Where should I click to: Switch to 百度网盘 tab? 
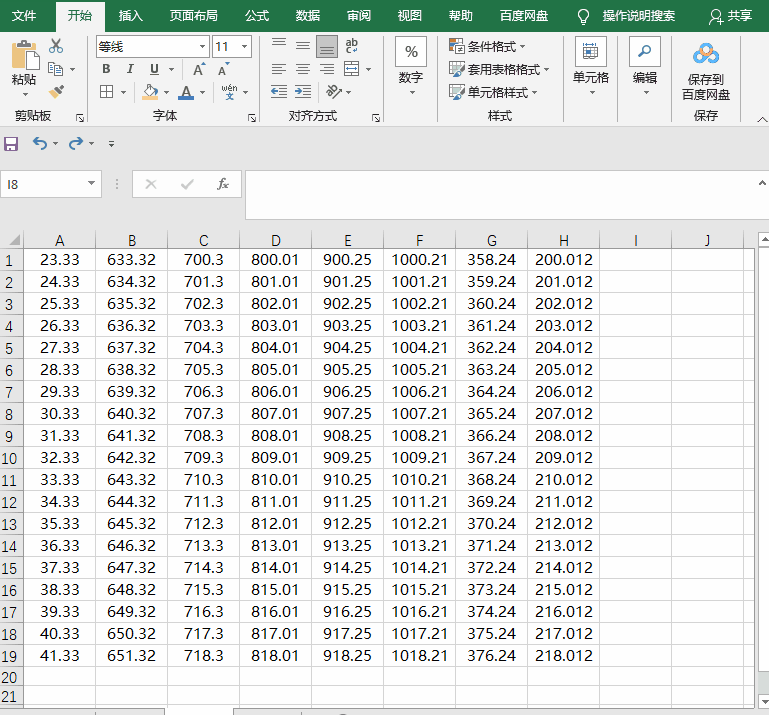tap(524, 16)
